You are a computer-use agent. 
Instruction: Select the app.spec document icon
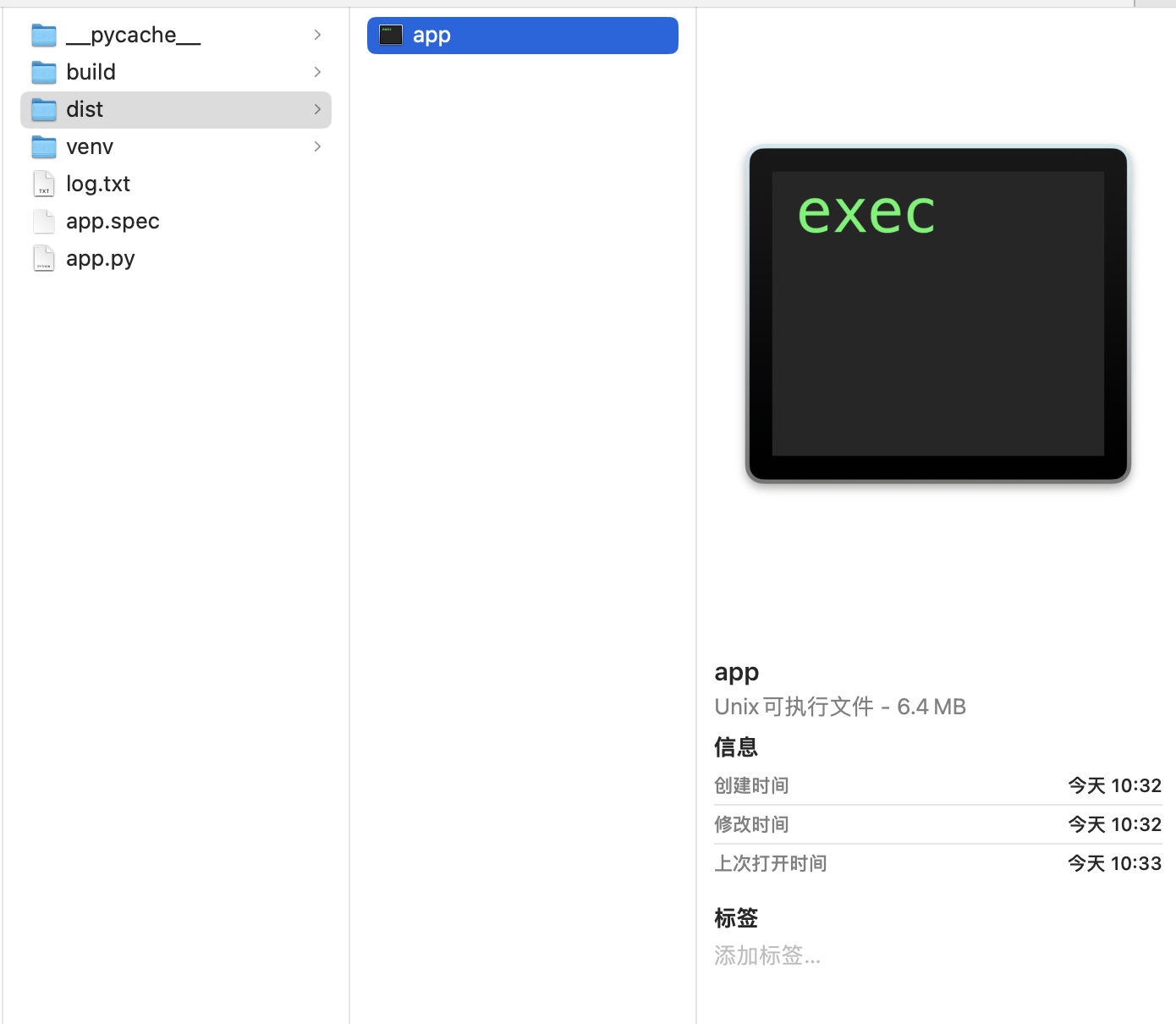pos(43,221)
